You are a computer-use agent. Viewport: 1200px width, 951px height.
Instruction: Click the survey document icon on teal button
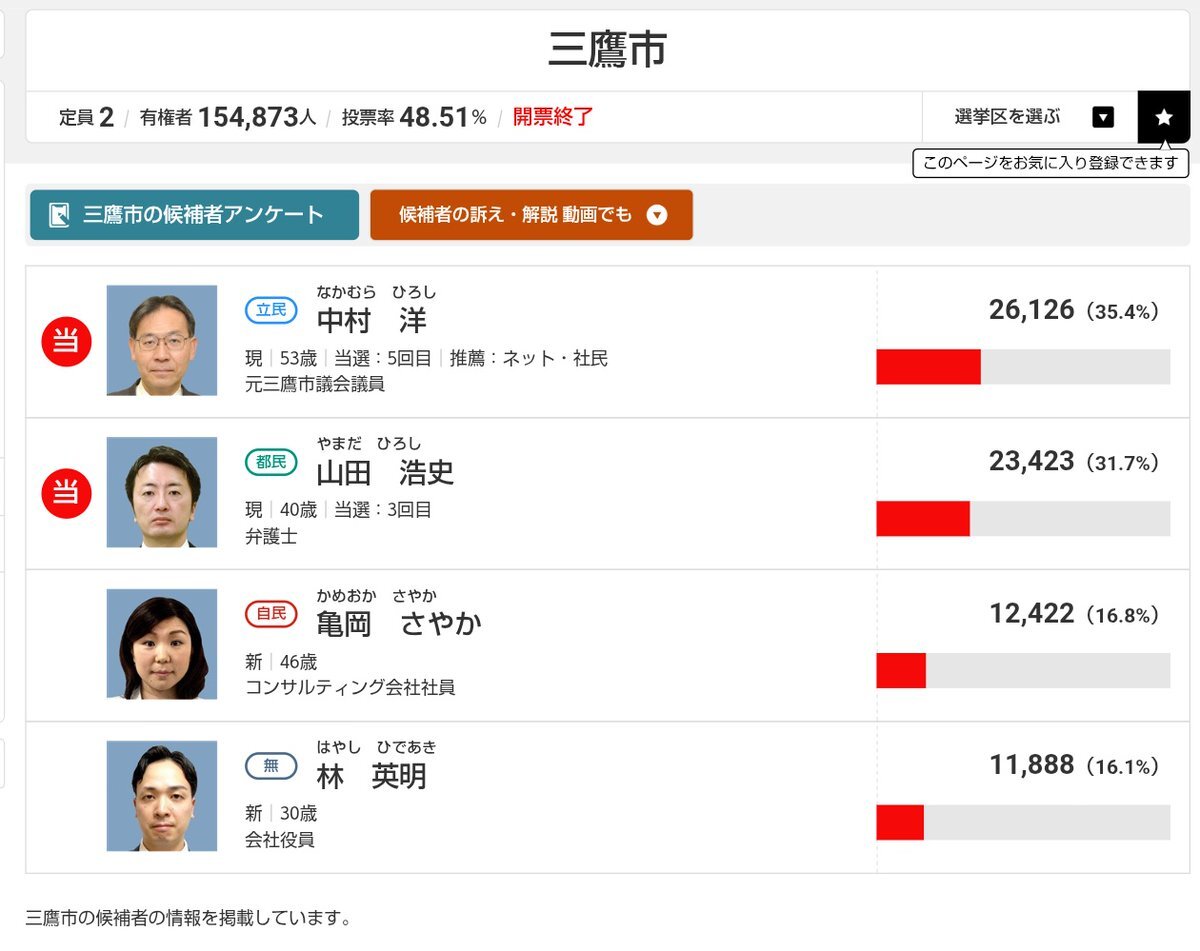[59, 215]
